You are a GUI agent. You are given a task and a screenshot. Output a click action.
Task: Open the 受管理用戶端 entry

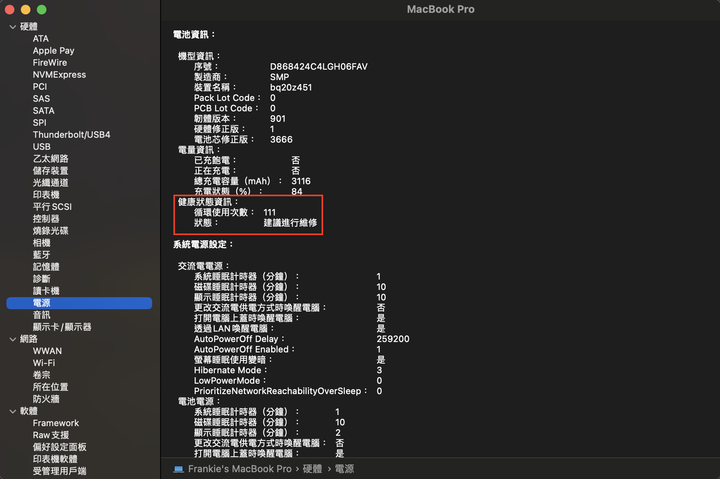60,471
